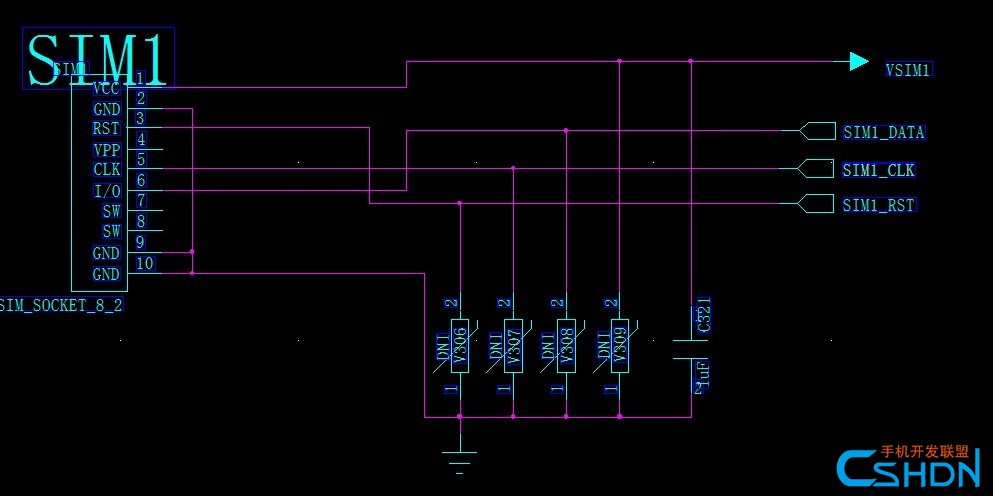Select the ground symbol at bottom
Image resolution: width=993 pixels, height=496 pixels.
coord(460,461)
